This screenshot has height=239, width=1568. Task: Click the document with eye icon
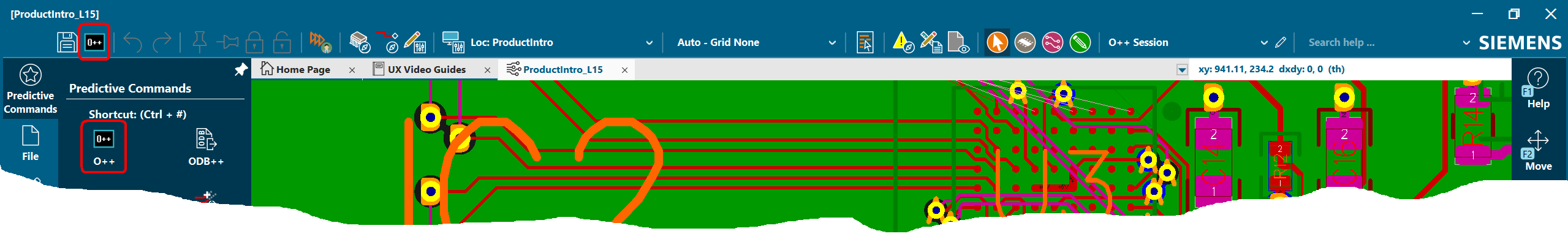pos(958,42)
